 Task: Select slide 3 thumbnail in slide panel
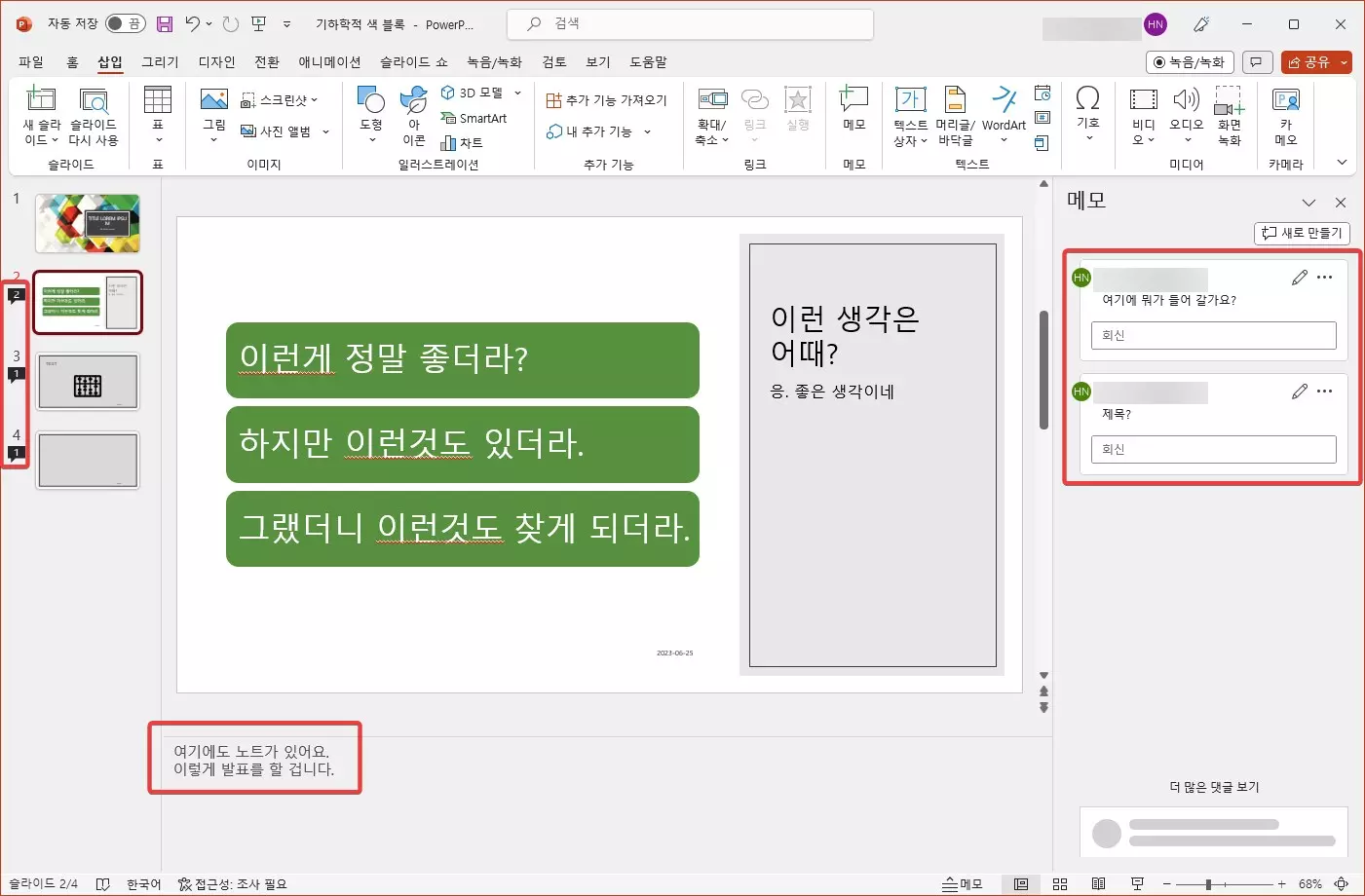(88, 381)
